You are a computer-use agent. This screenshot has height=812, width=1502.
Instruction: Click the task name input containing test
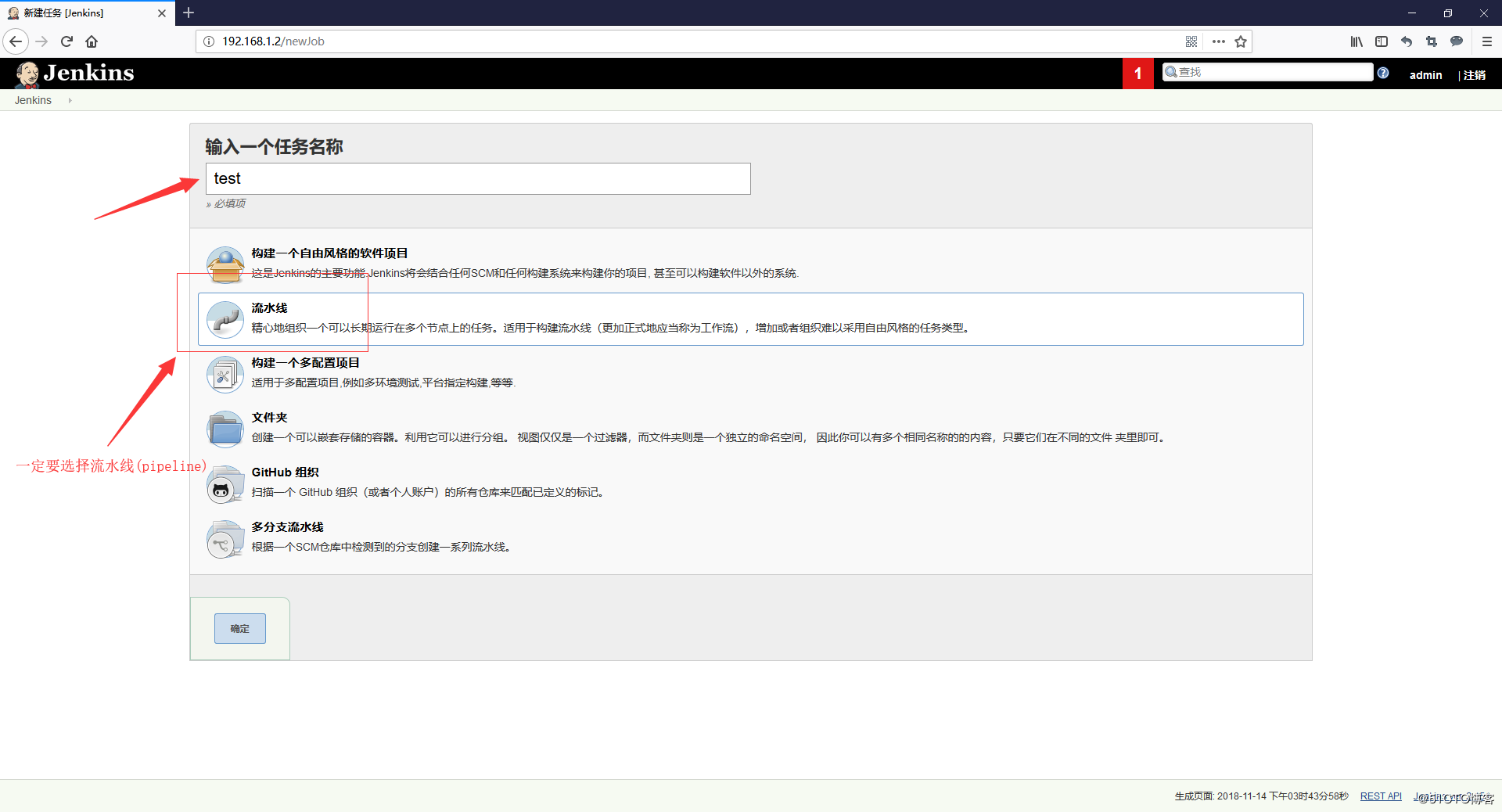(477, 178)
